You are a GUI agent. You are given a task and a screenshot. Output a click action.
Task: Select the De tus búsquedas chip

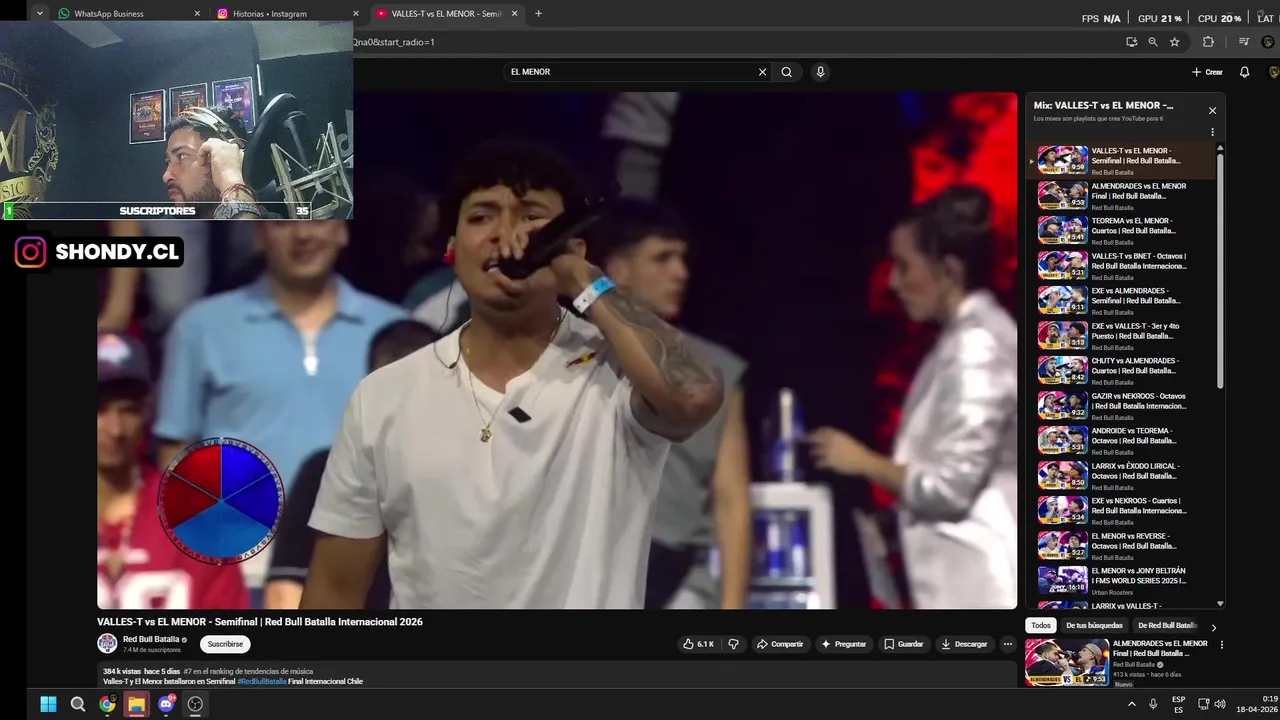pyautogui.click(x=1094, y=626)
